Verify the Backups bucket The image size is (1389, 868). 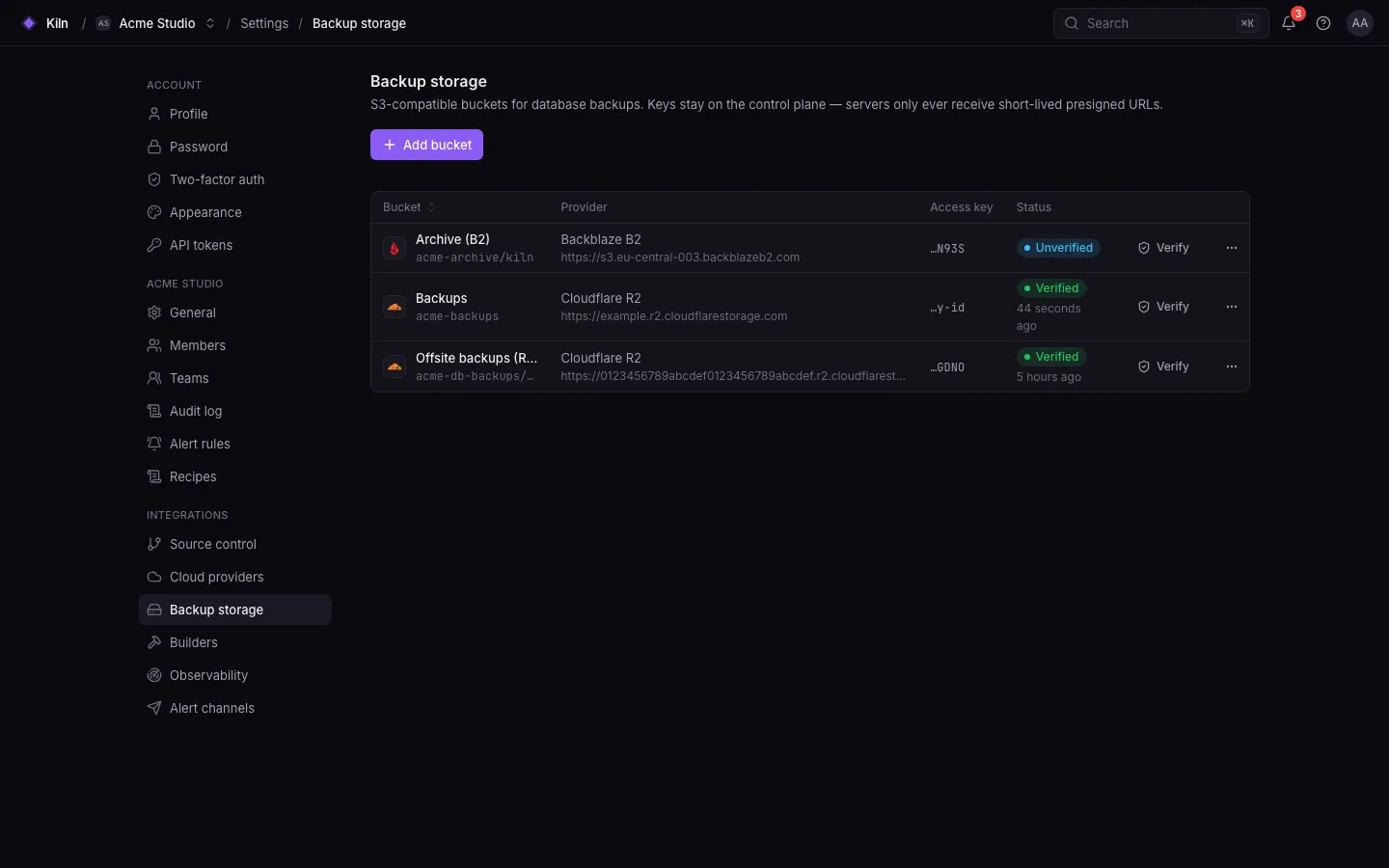tap(1163, 307)
